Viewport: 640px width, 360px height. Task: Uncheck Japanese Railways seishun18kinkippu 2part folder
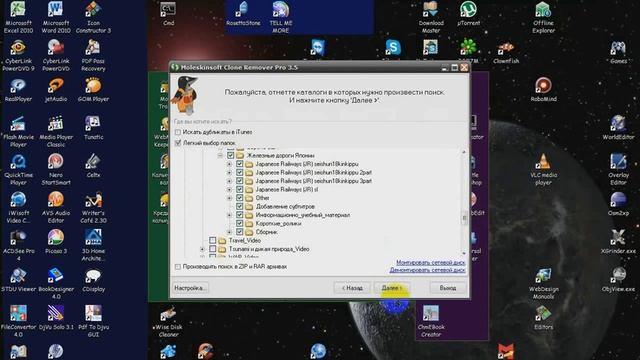point(240,172)
